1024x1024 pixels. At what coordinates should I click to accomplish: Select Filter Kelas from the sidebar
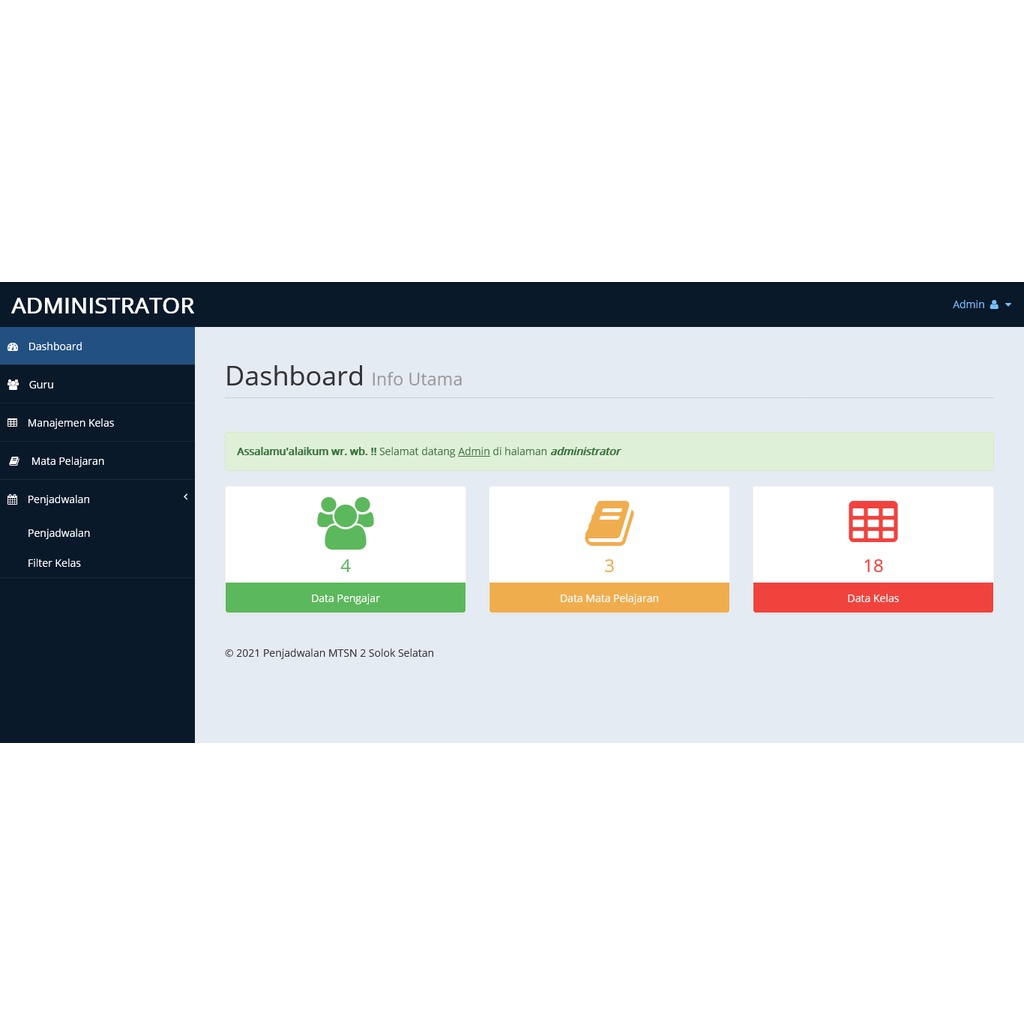pos(53,563)
